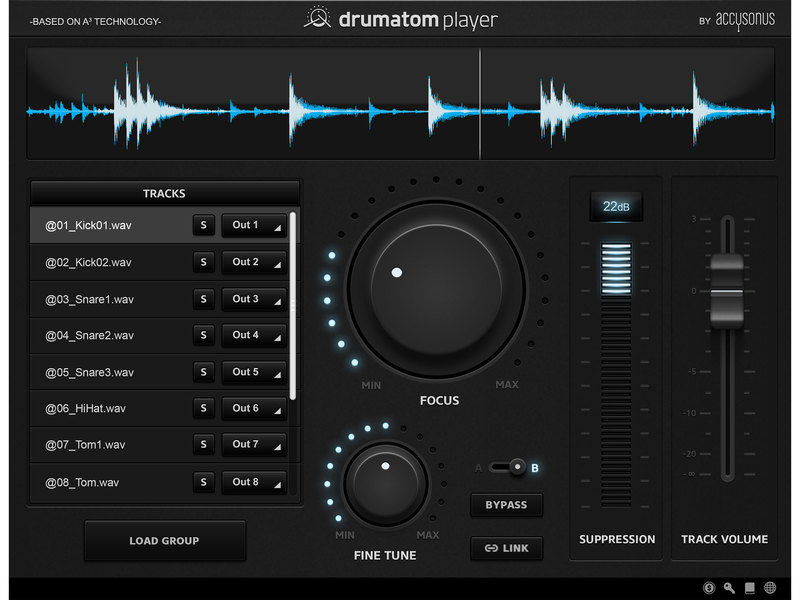
Task: Toggle solo on 06_HiHat.wav
Action: coord(203,408)
